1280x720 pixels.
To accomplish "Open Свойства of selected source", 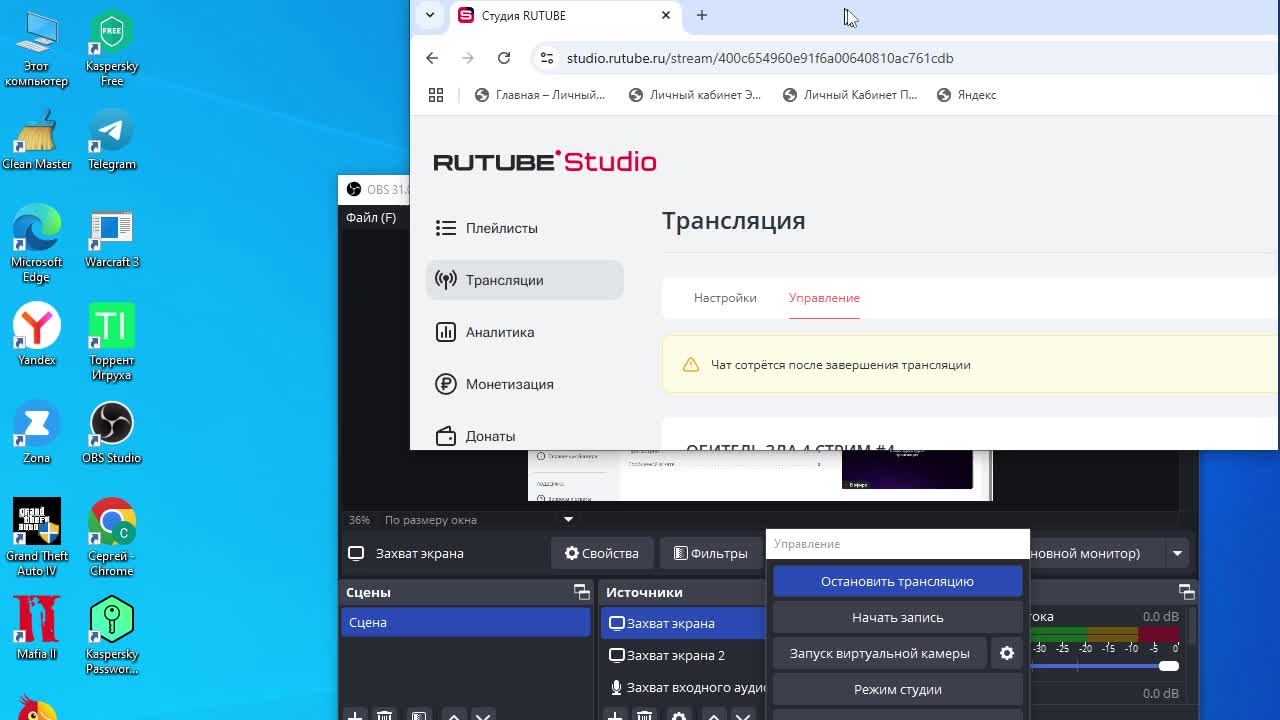I will [602, 553].
